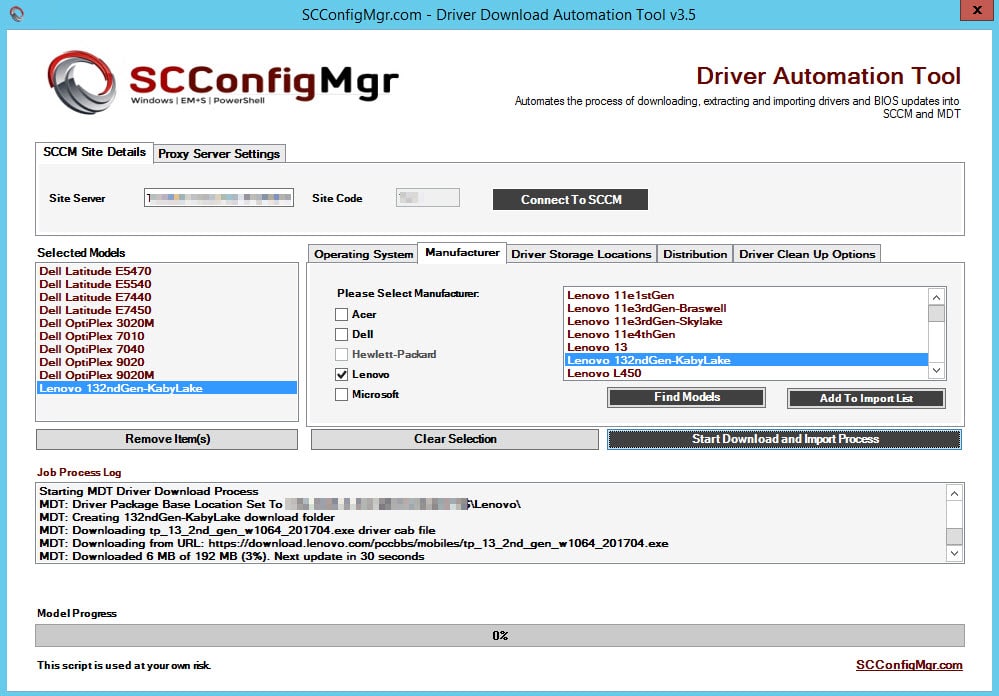Click model list scroll up arrow
Viewport: 999px width, 696px height.
pos(936,297)
